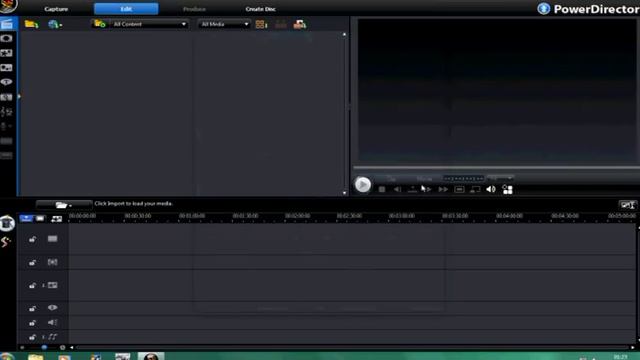
Task: Open the import media folder dropdown button
Action: click(64, 204)
